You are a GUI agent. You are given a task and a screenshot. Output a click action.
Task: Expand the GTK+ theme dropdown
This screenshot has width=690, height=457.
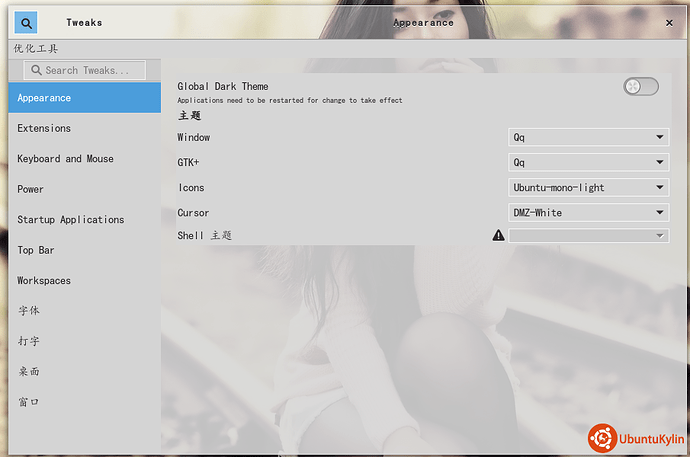pyautogui.click(x=588, y=162)
